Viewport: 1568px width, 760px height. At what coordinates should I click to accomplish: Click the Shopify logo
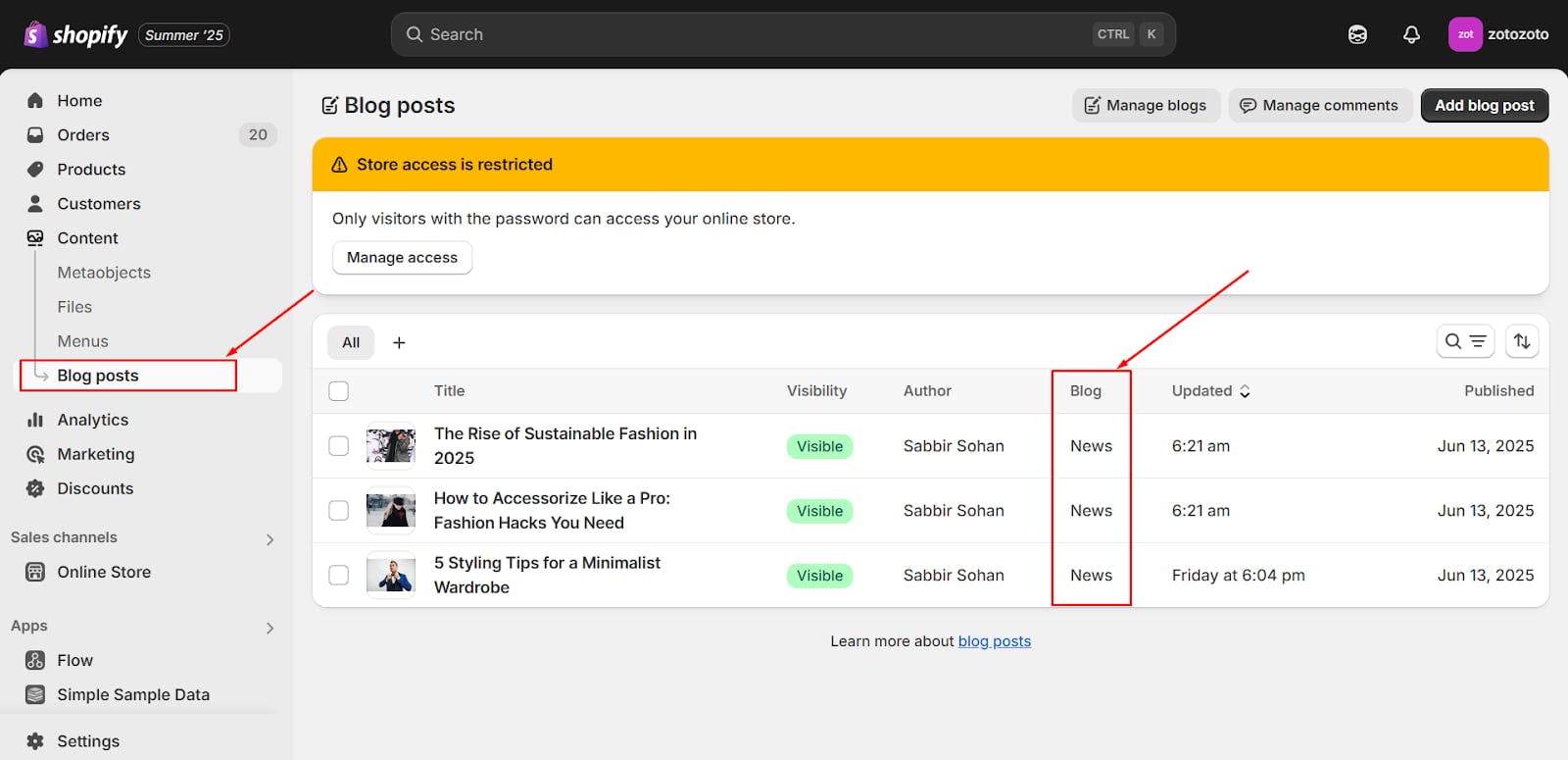pyautogui.click(x=76, y=35)
